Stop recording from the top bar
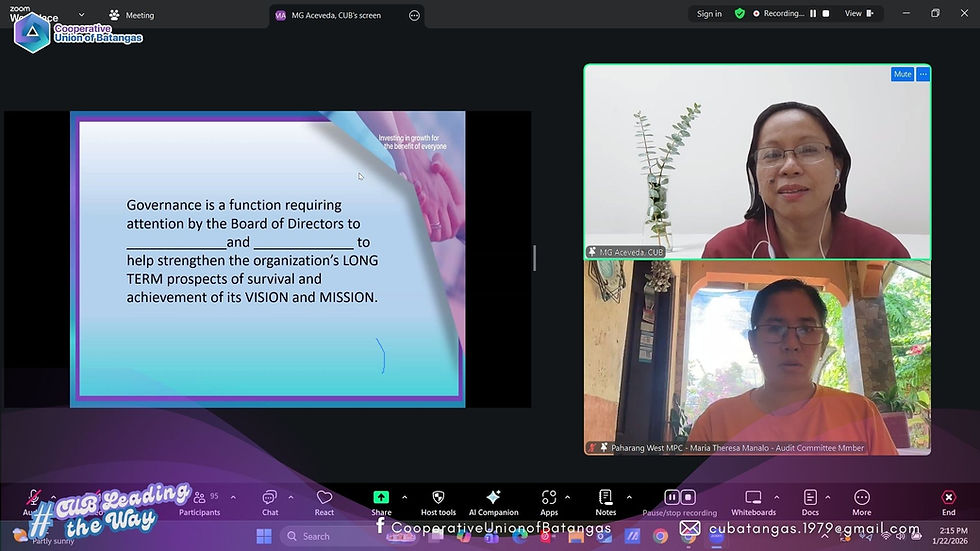The width and height of the screenshot is (980, 551). pos(826,14)
